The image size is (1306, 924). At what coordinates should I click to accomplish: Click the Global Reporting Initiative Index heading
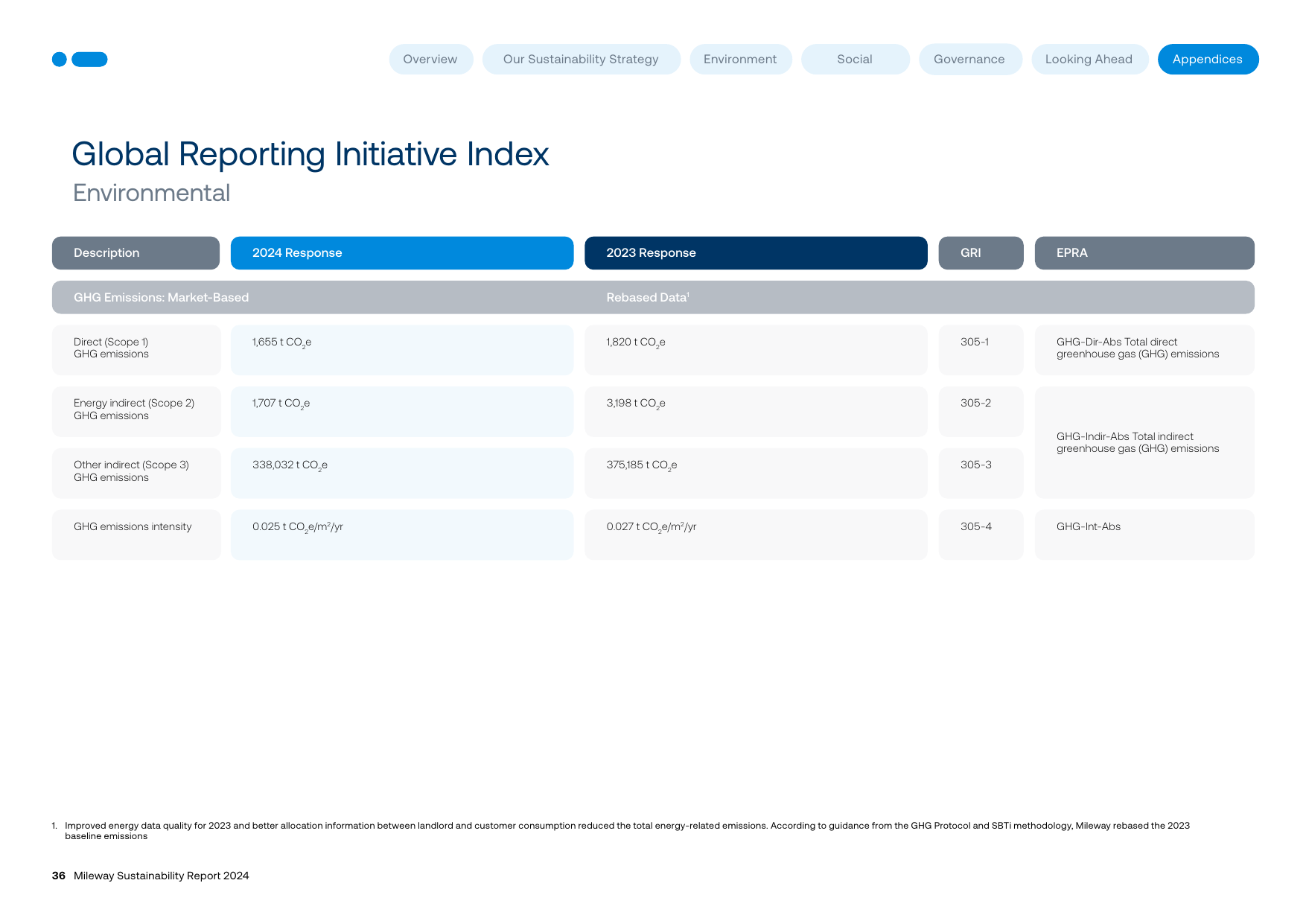coord(310,154)
